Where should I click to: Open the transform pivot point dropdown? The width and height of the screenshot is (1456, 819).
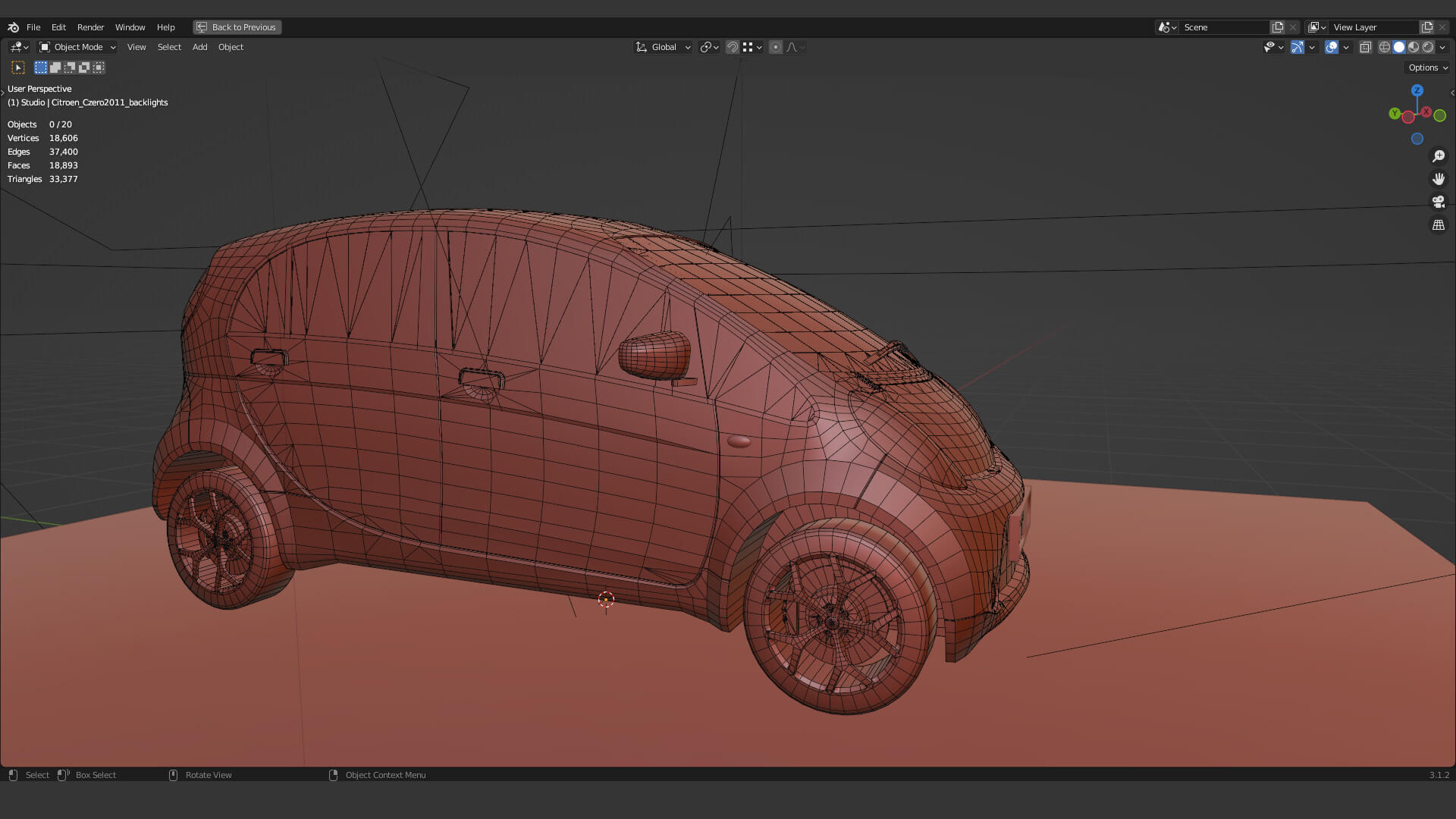[x=709, y=47]
